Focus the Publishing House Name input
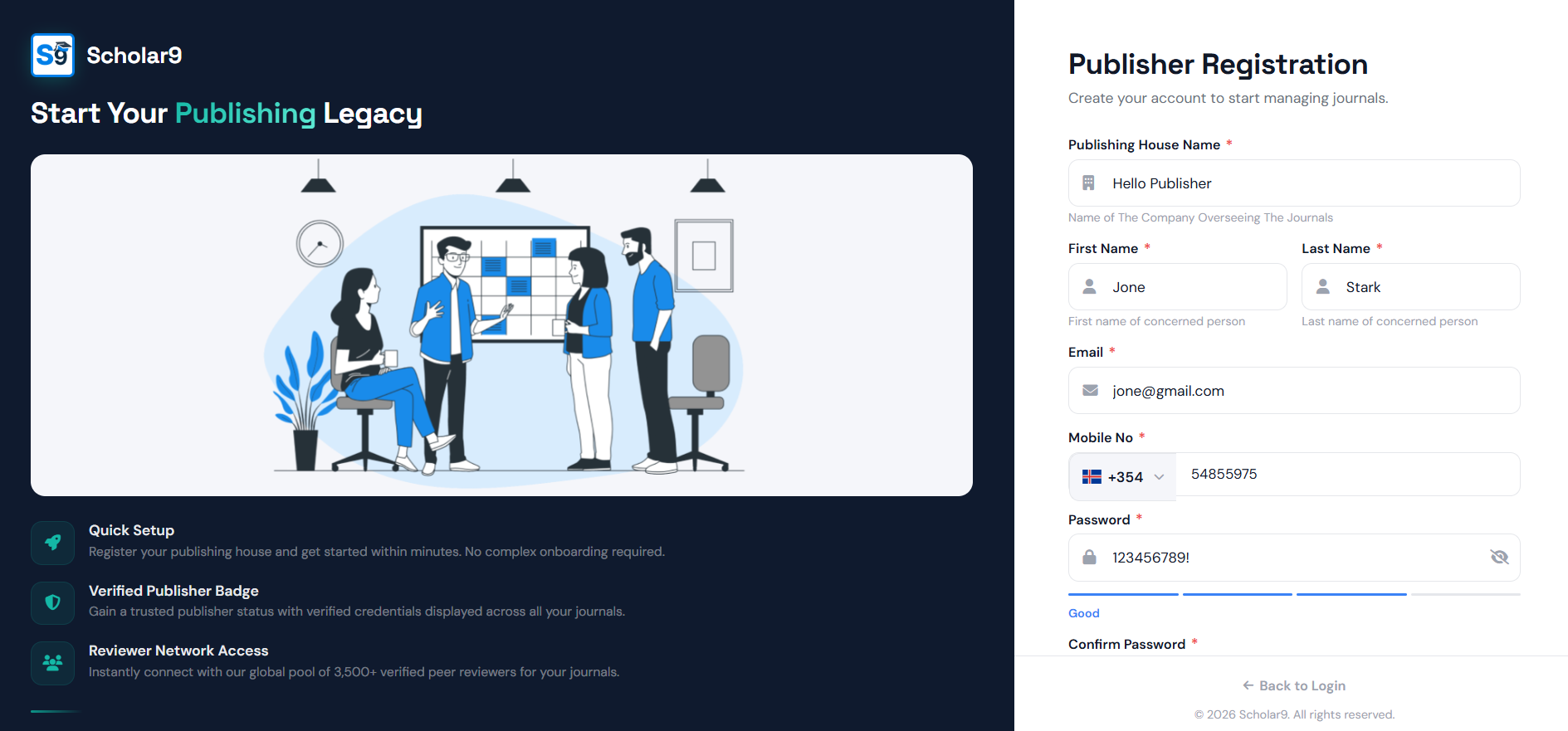Screen dimensions: 1568x731 point(1294,183)
